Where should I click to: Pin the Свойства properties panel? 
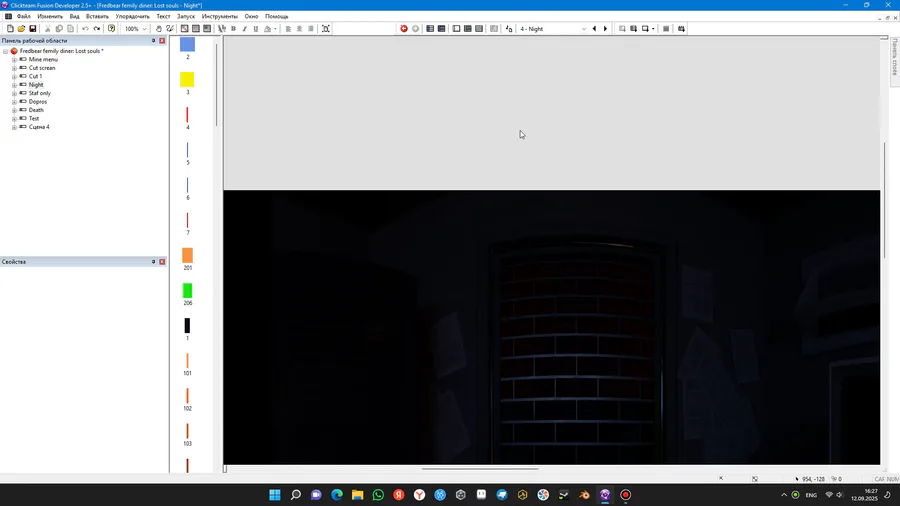(x=153, y=262)
